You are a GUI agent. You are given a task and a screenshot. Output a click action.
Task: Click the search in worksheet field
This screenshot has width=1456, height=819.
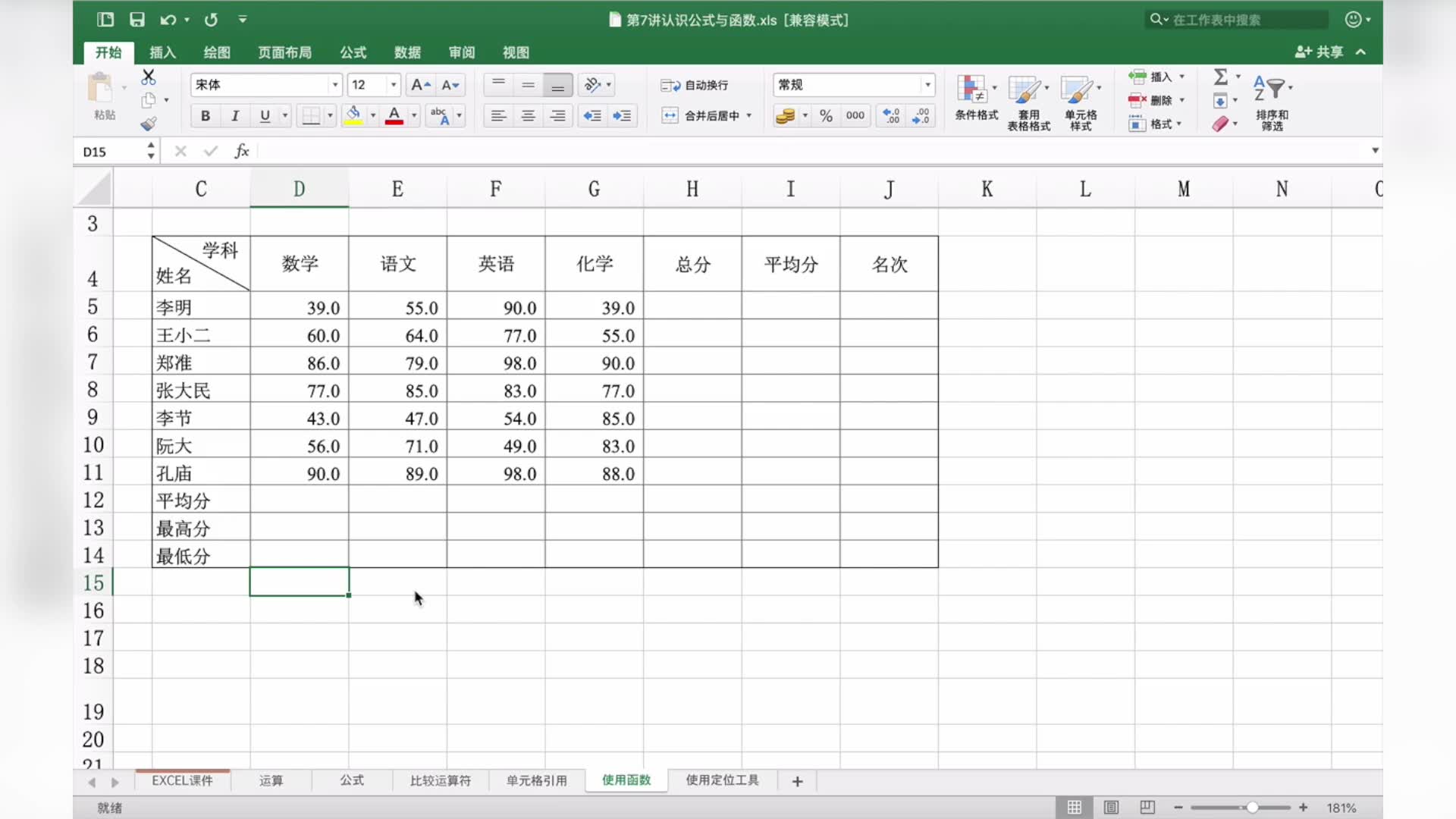[x=1238, y=20]
